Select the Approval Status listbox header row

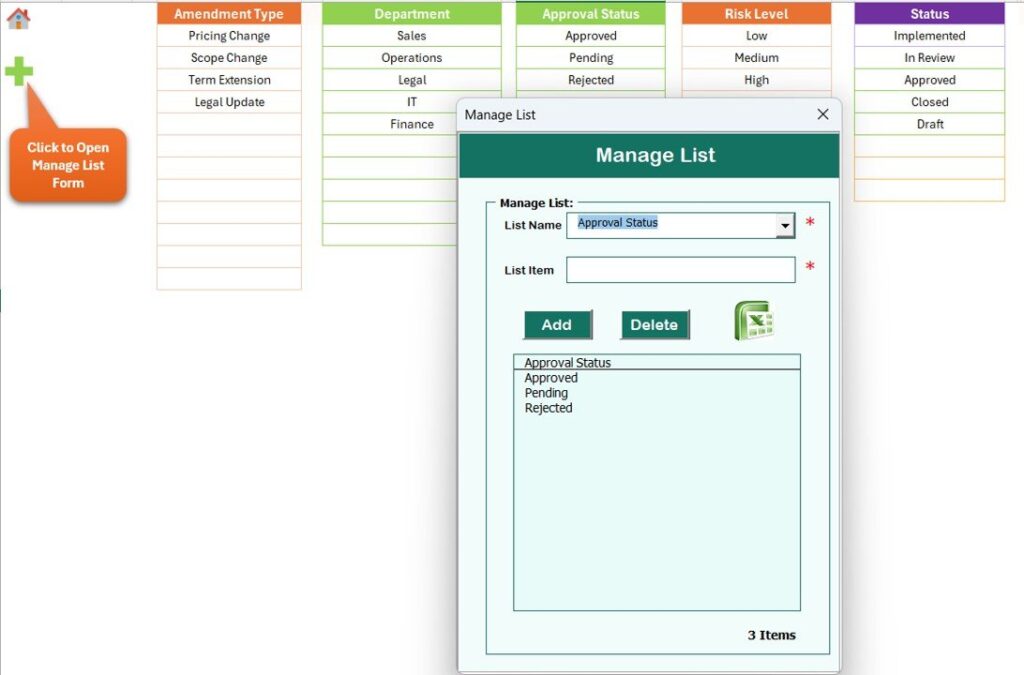[656, 362]
